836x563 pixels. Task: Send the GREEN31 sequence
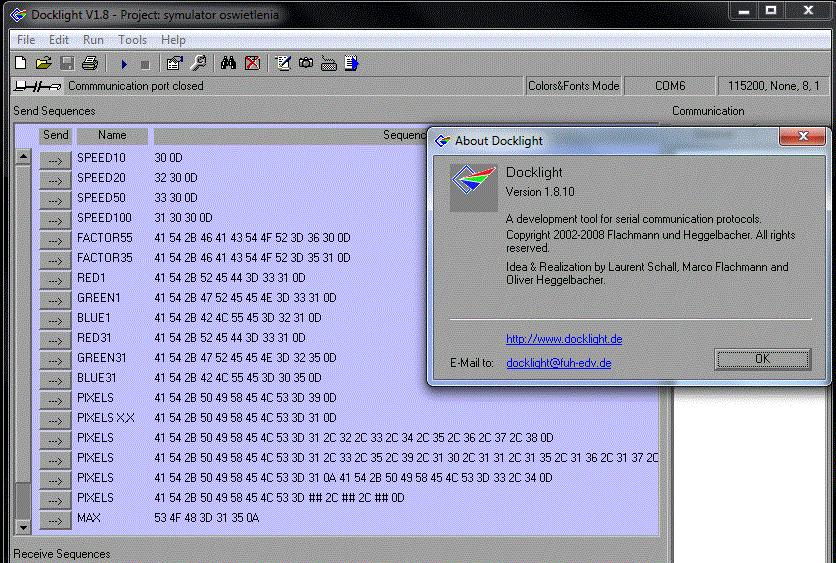[55, 360]
